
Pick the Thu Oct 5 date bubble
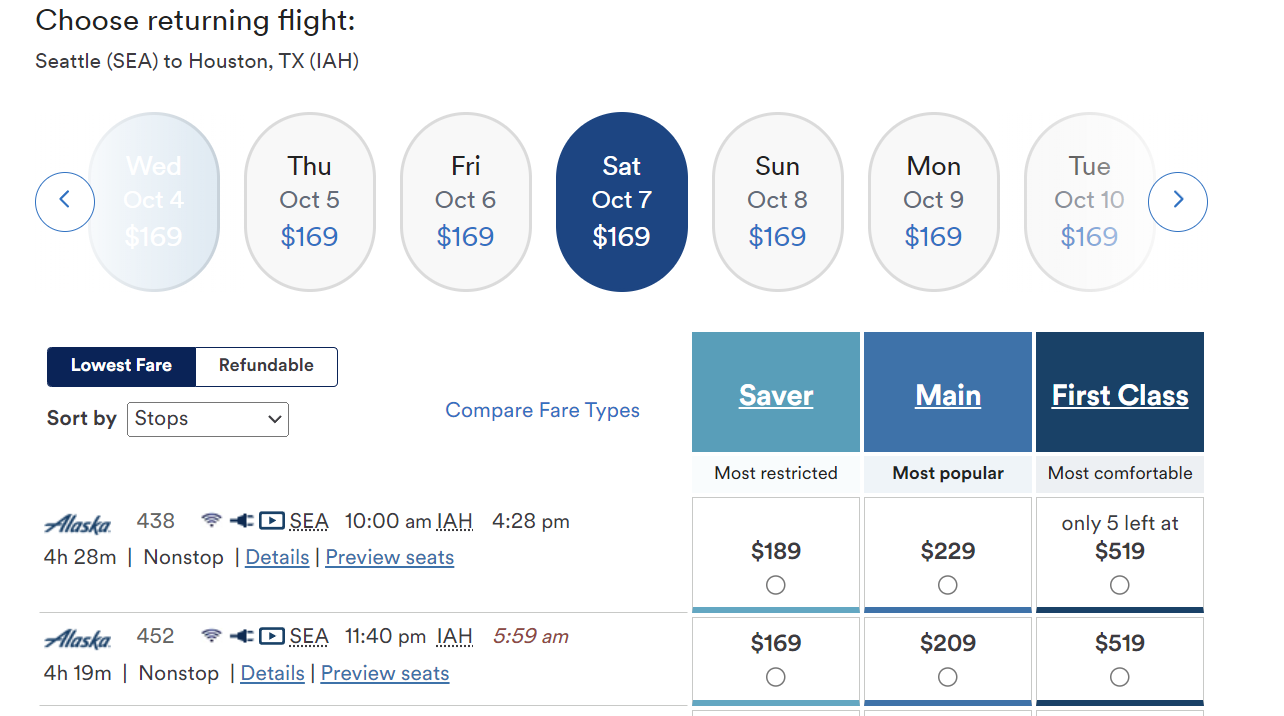click(x=310, y=202)
